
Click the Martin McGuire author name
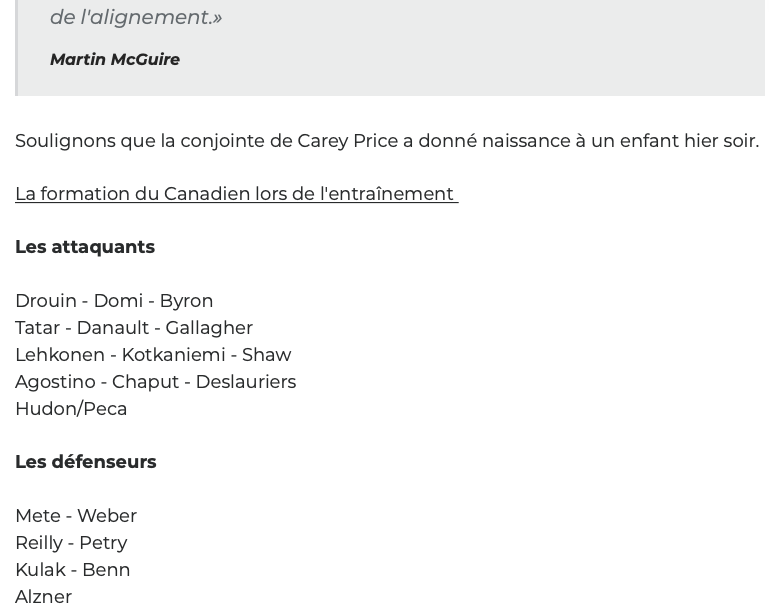coord(115,59)
